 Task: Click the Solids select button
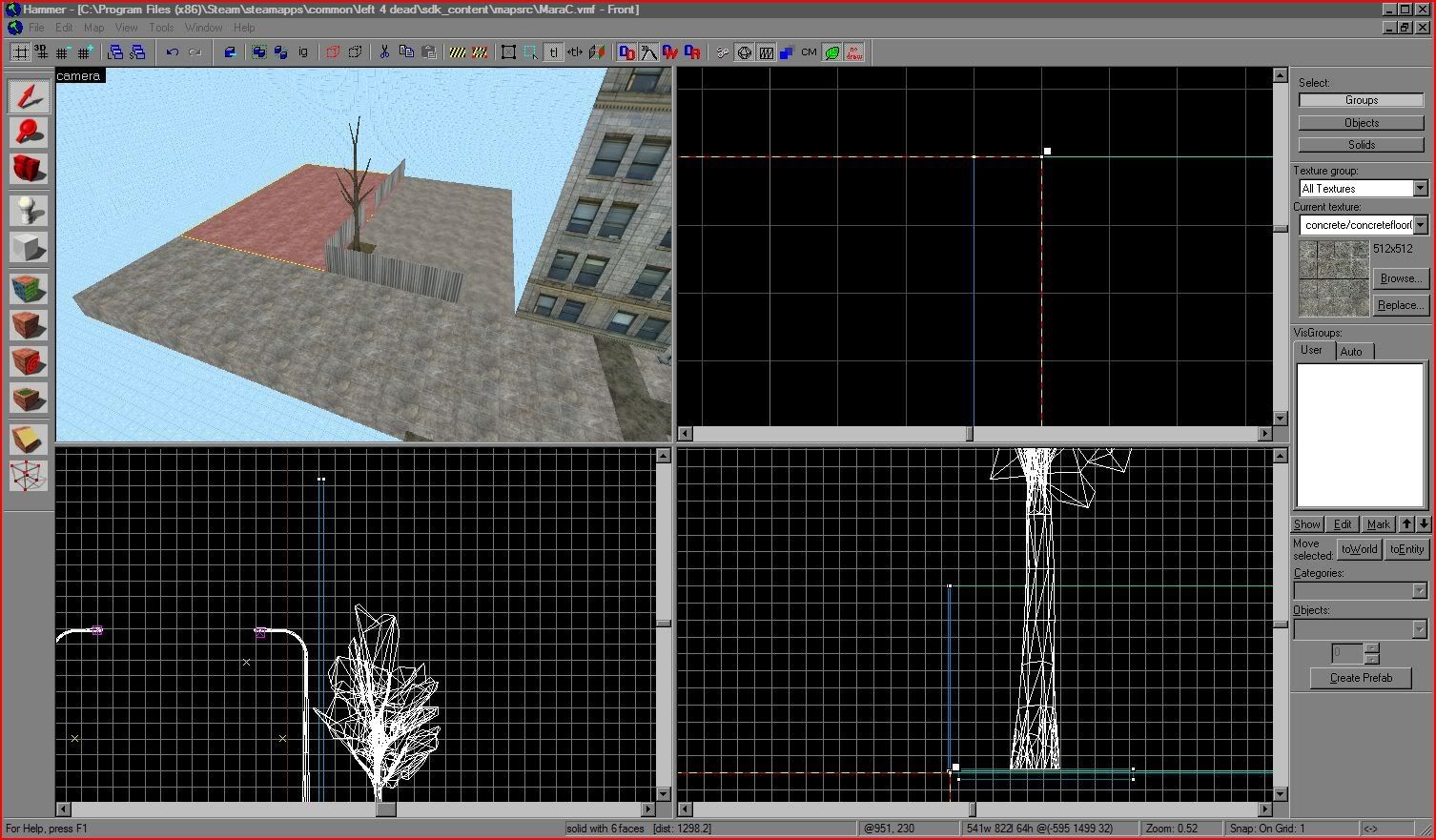point(1361,145)
